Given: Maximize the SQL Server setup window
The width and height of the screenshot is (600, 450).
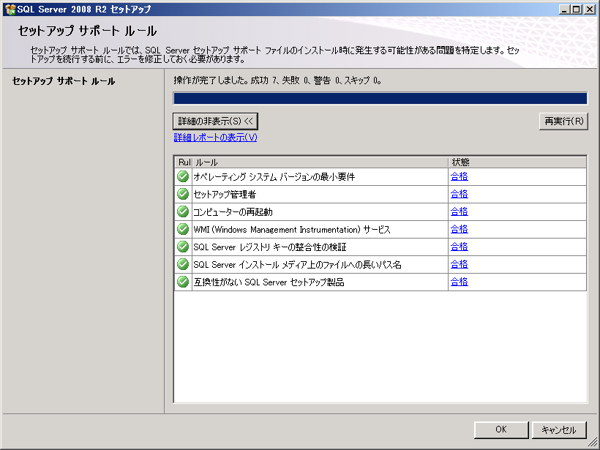Looking at the screenshot, I should [x=576, y=9].
